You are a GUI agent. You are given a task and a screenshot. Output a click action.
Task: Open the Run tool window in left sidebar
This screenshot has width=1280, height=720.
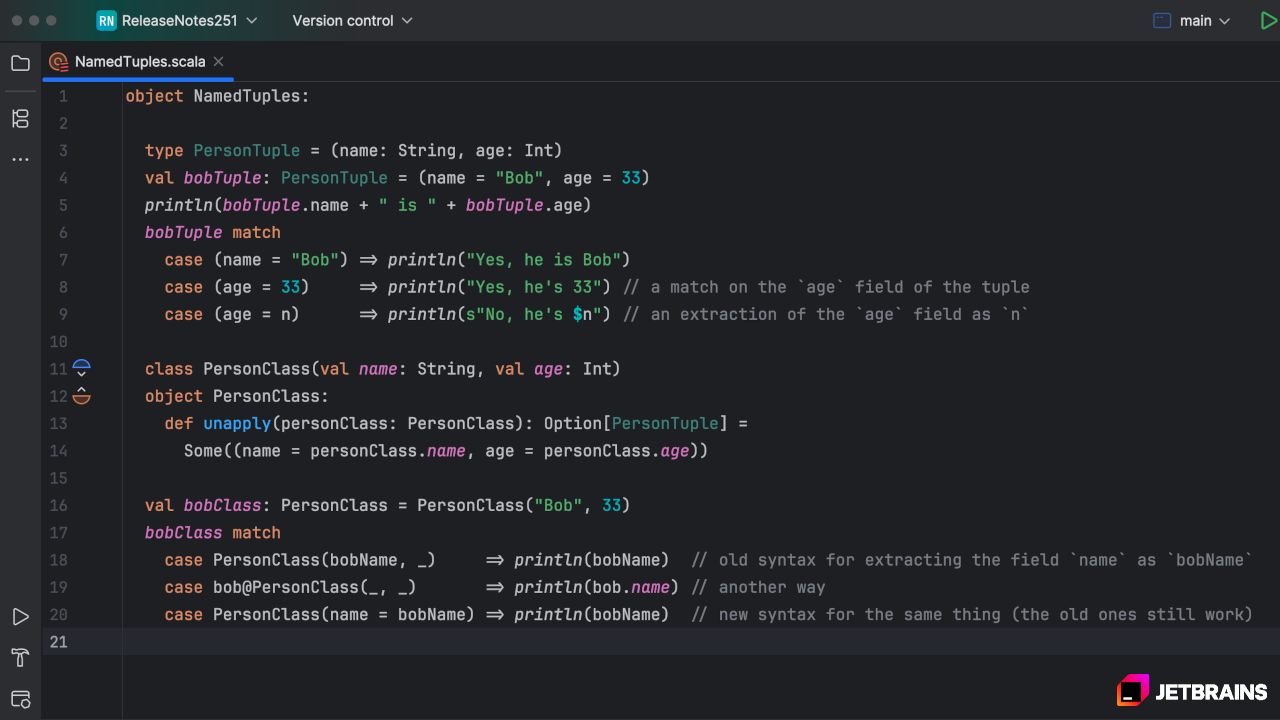tap(20, 617)
